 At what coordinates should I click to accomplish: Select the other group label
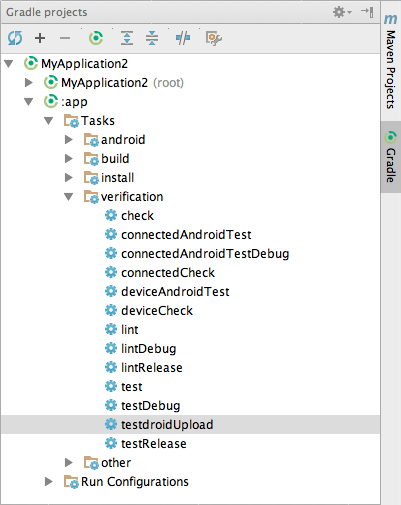point(116,463)
